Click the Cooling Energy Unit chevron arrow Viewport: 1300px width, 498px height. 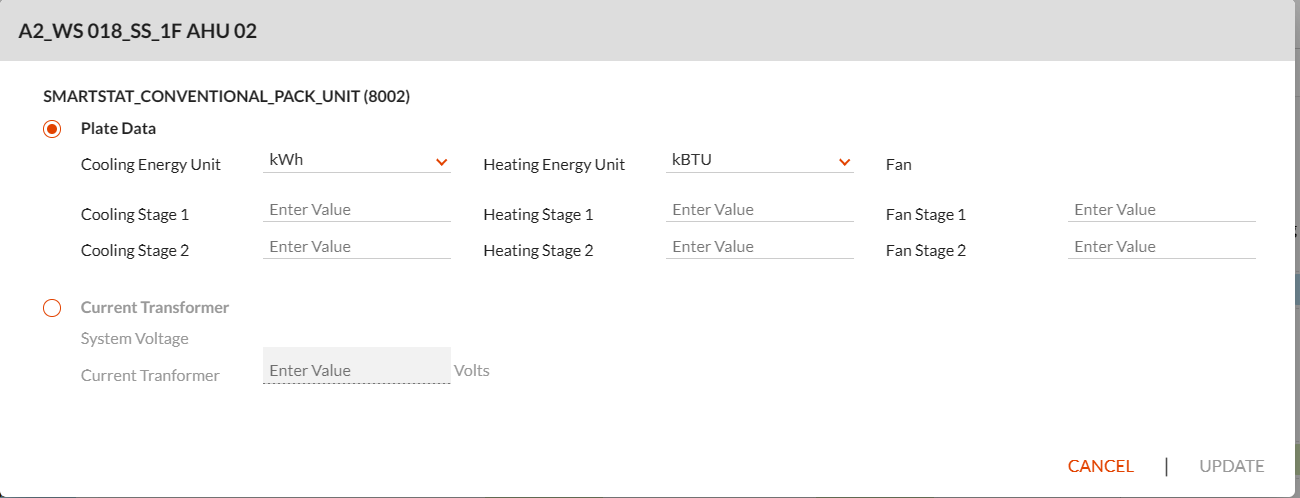tap(441, 162)
